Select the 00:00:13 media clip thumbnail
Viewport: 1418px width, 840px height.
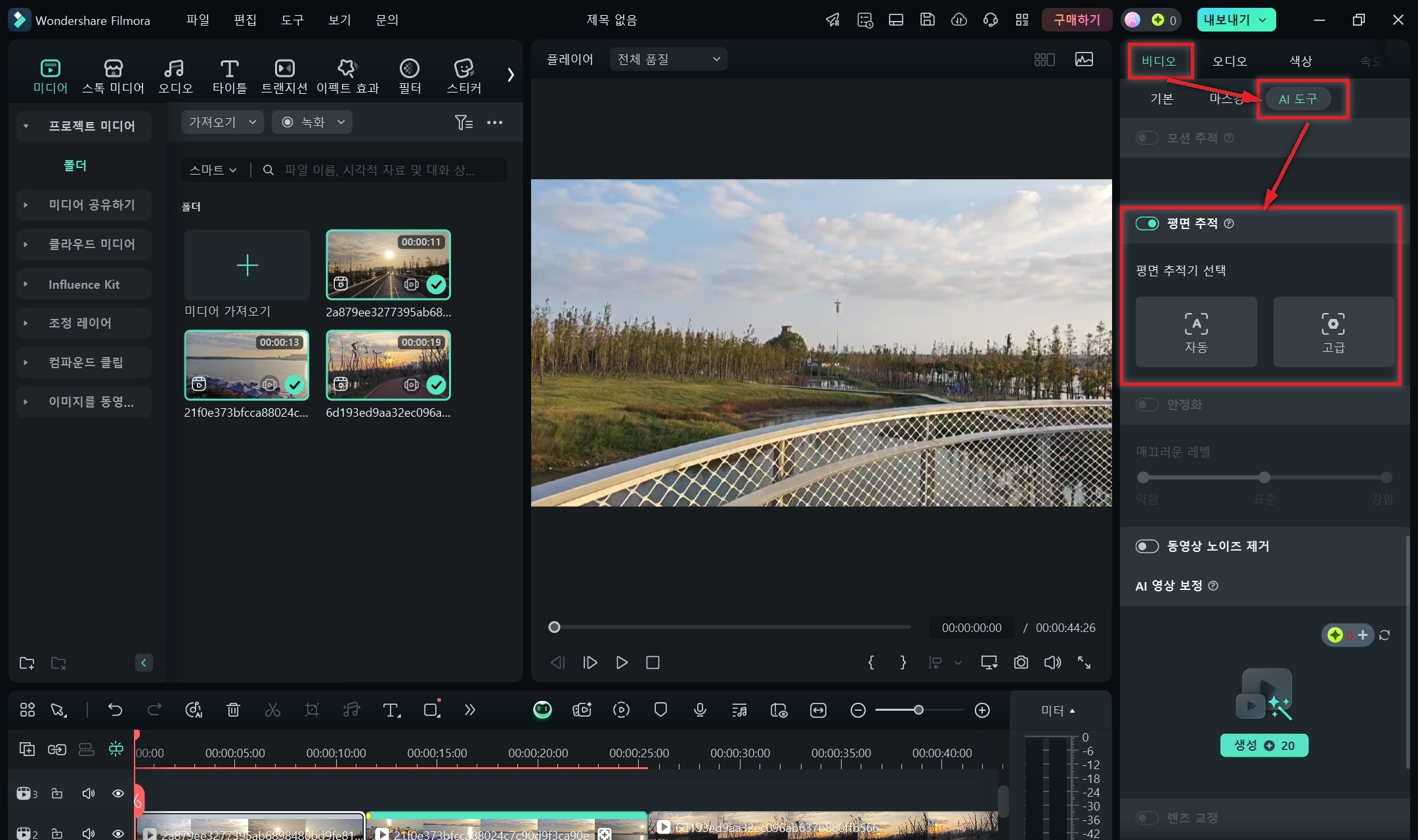247,365
